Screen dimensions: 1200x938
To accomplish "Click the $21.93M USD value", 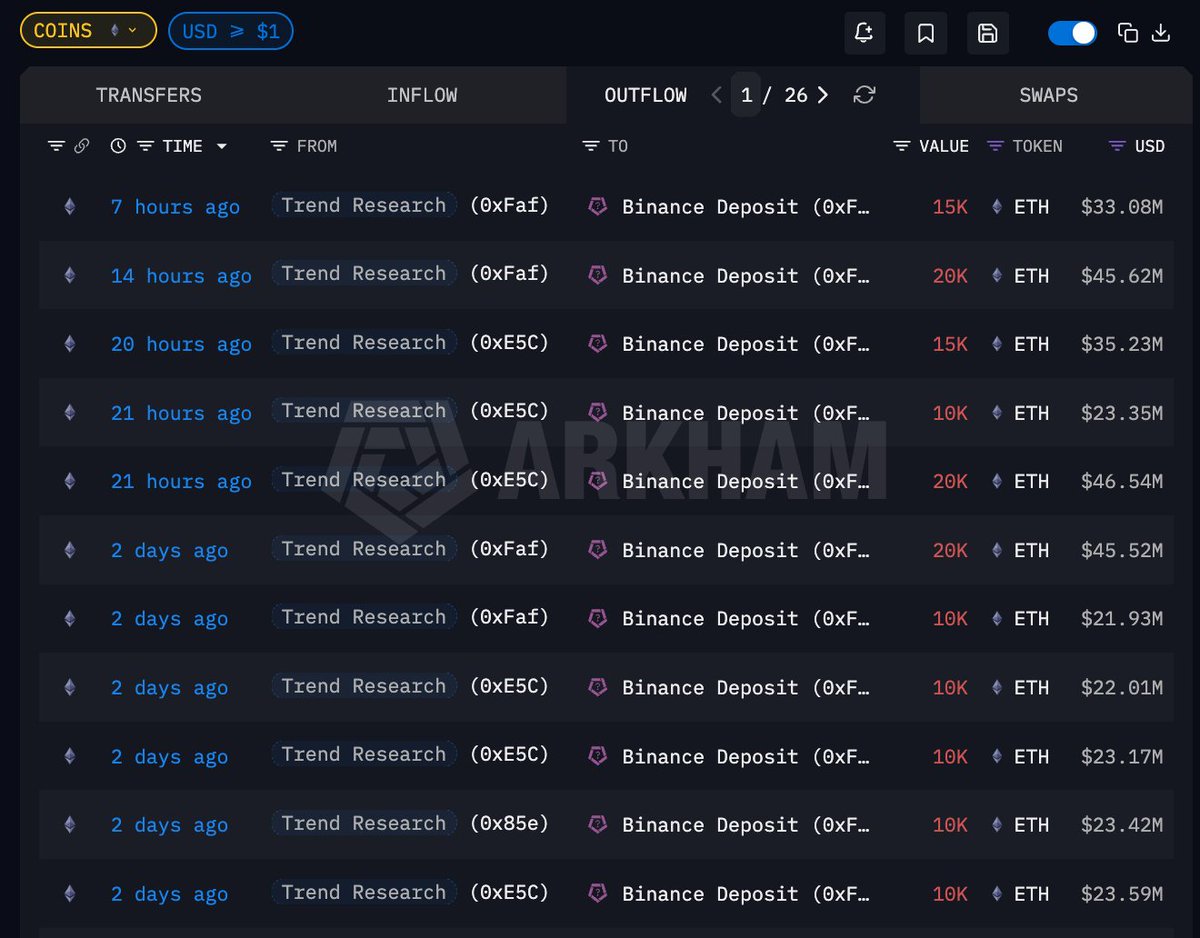I will pos(1122,619).
